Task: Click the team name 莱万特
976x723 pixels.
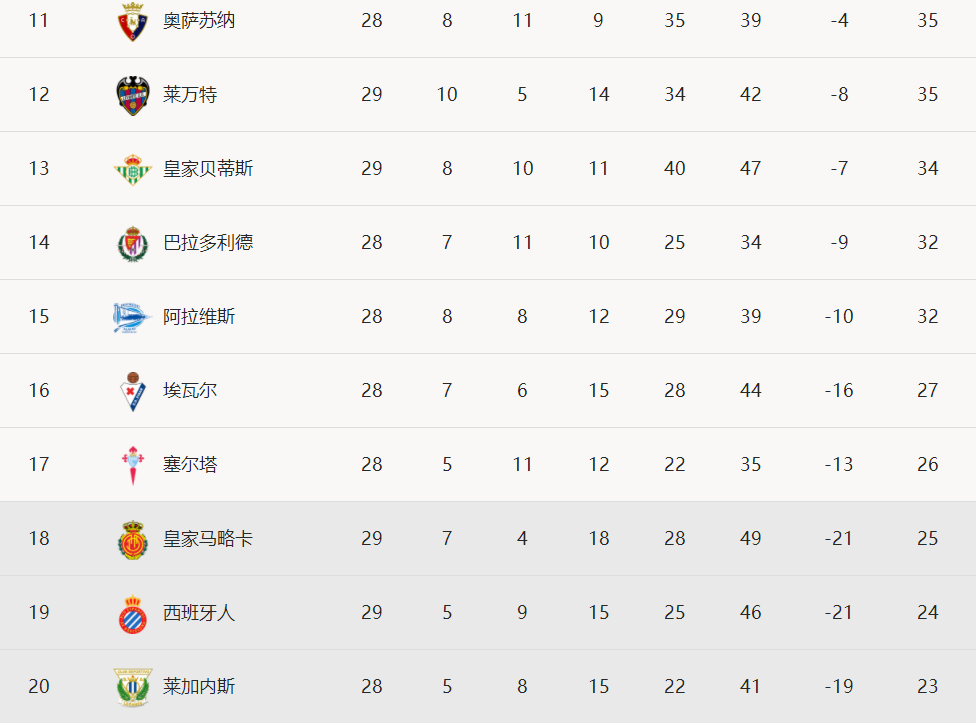Action: pyautogui.click(x=190, y=95)
